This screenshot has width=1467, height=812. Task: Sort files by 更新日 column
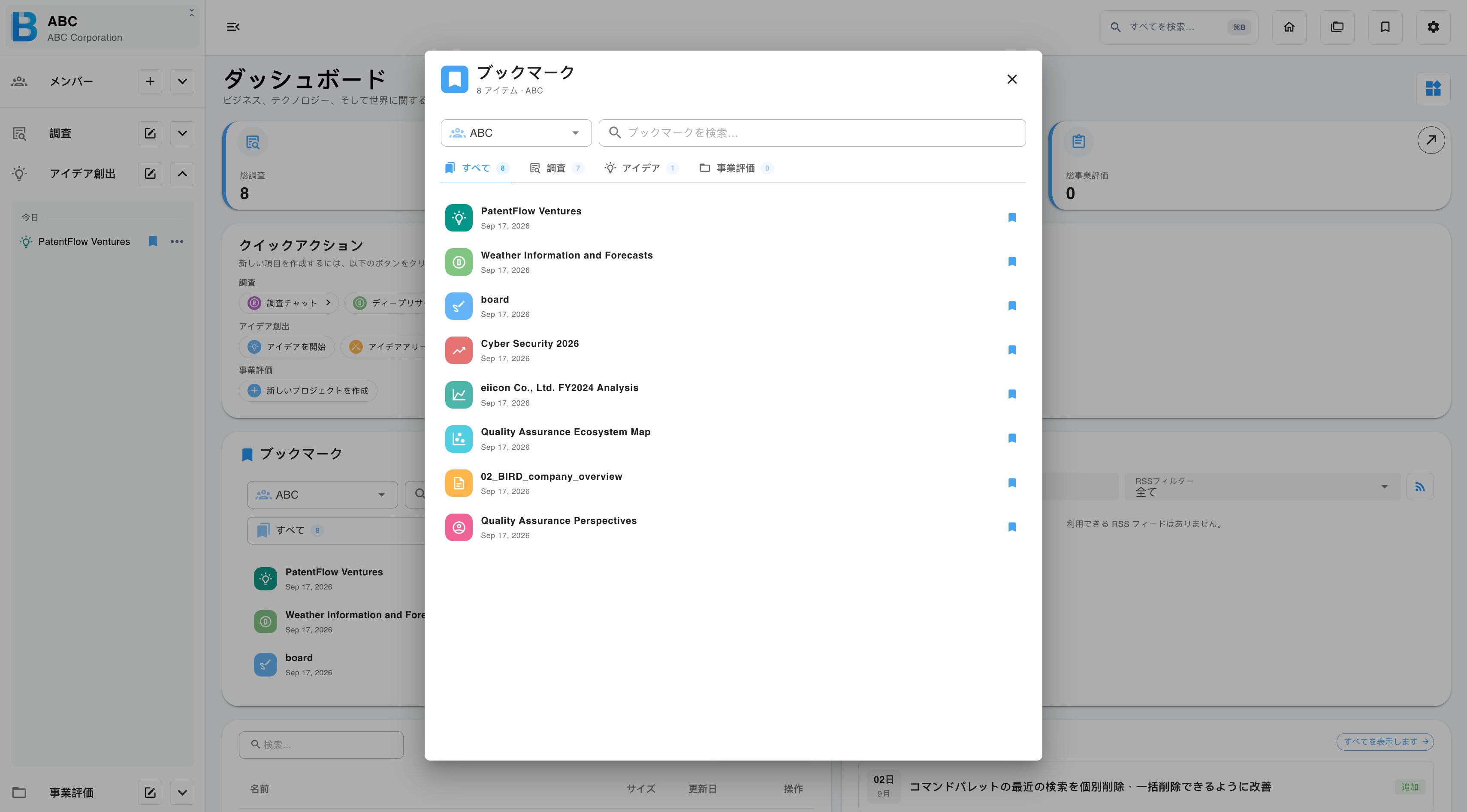(x=702, y=789)
